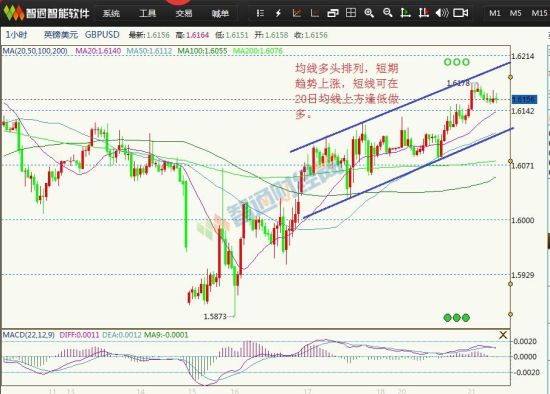Click the hollow green circles near chart top
The image size is (550, 394).
point(457,62)
